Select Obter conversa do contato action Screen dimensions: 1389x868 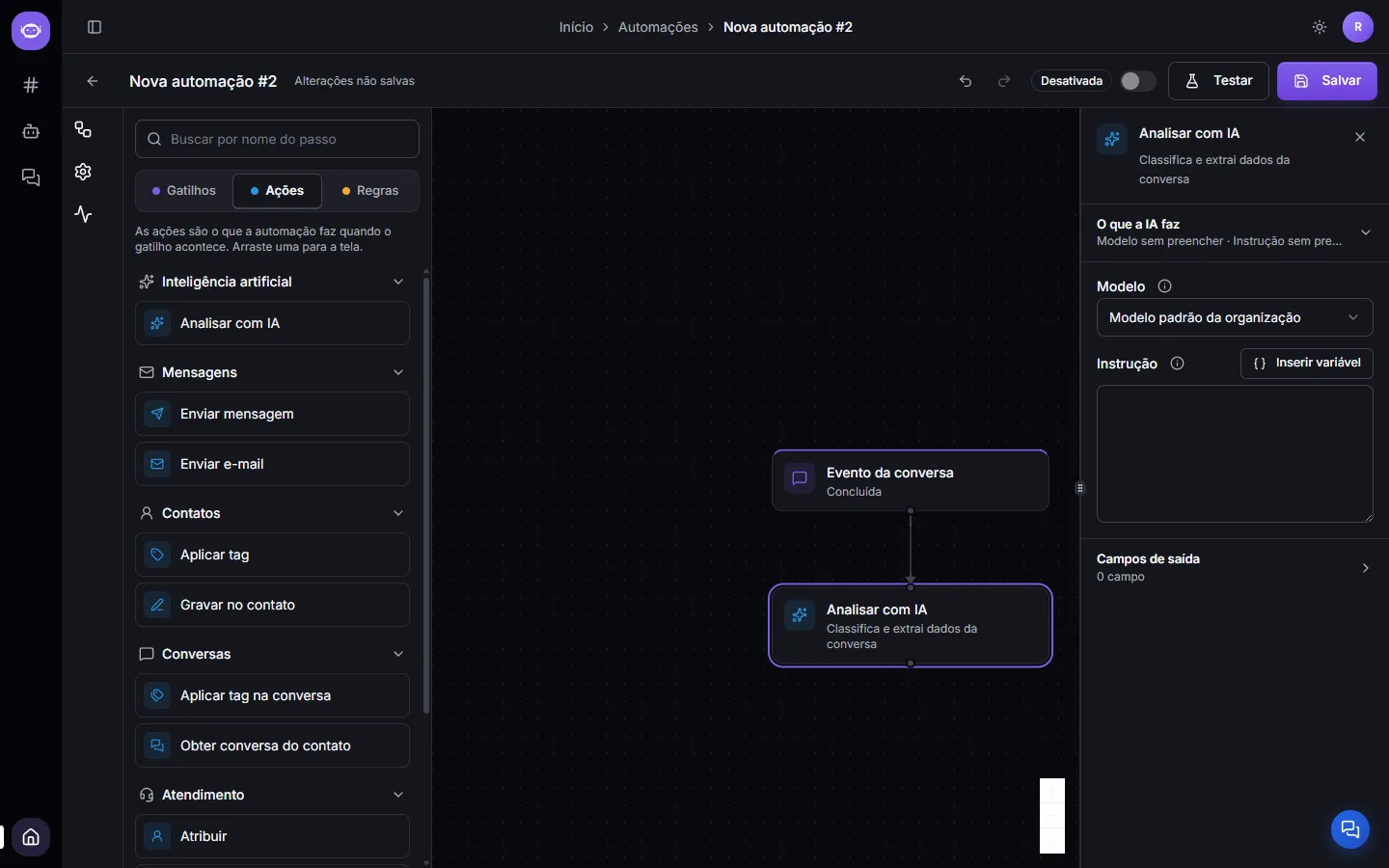(x=272, y=746)
